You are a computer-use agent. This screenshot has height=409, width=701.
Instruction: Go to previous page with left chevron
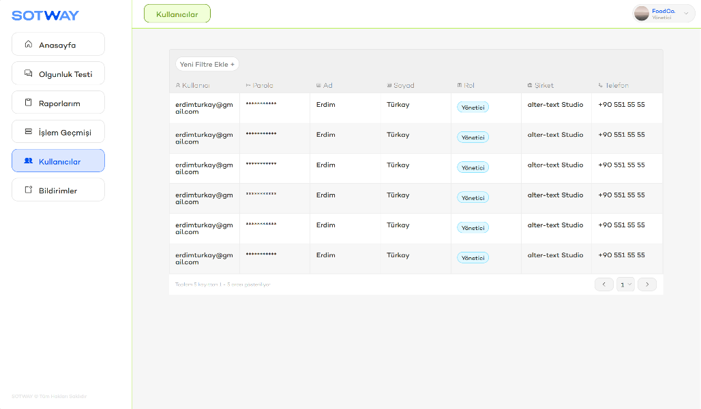tap(604, 284)
